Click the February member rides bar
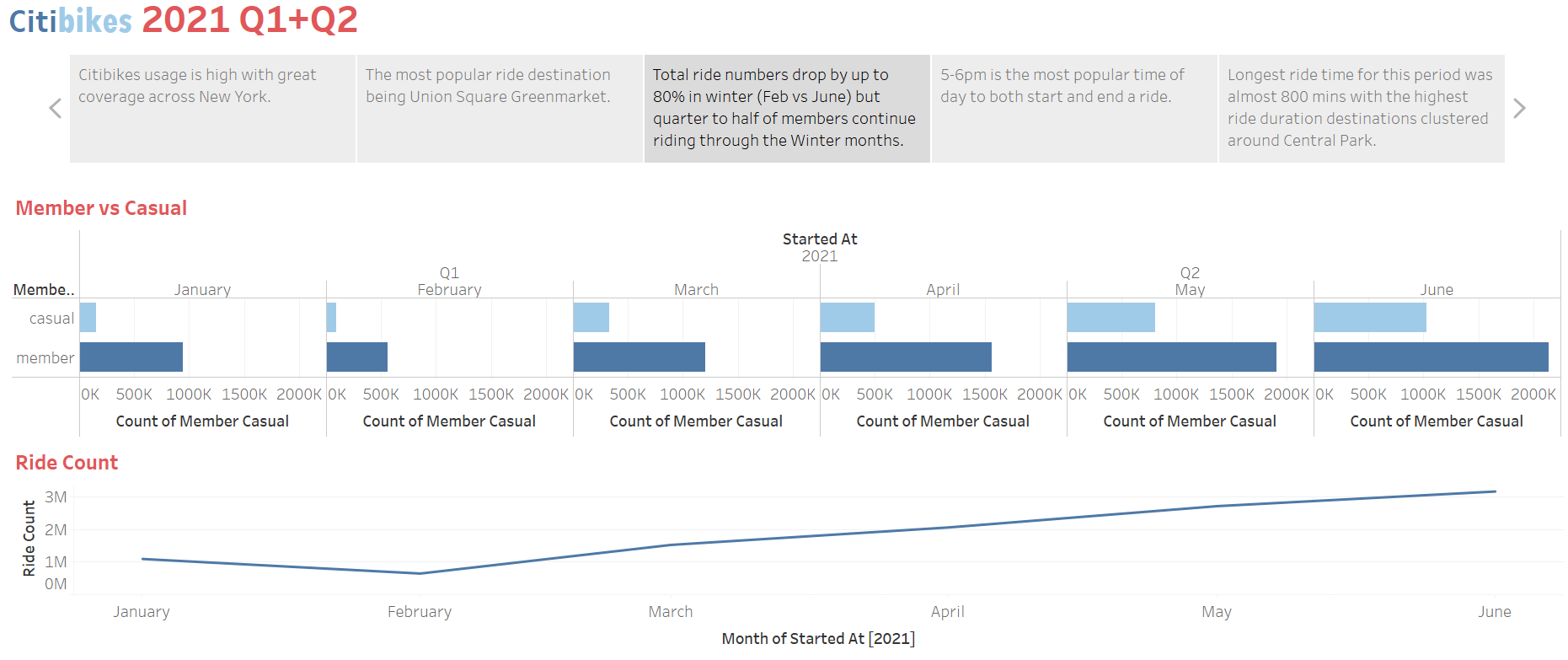This screenshot has height=660, width=1568. pos(357,357)
